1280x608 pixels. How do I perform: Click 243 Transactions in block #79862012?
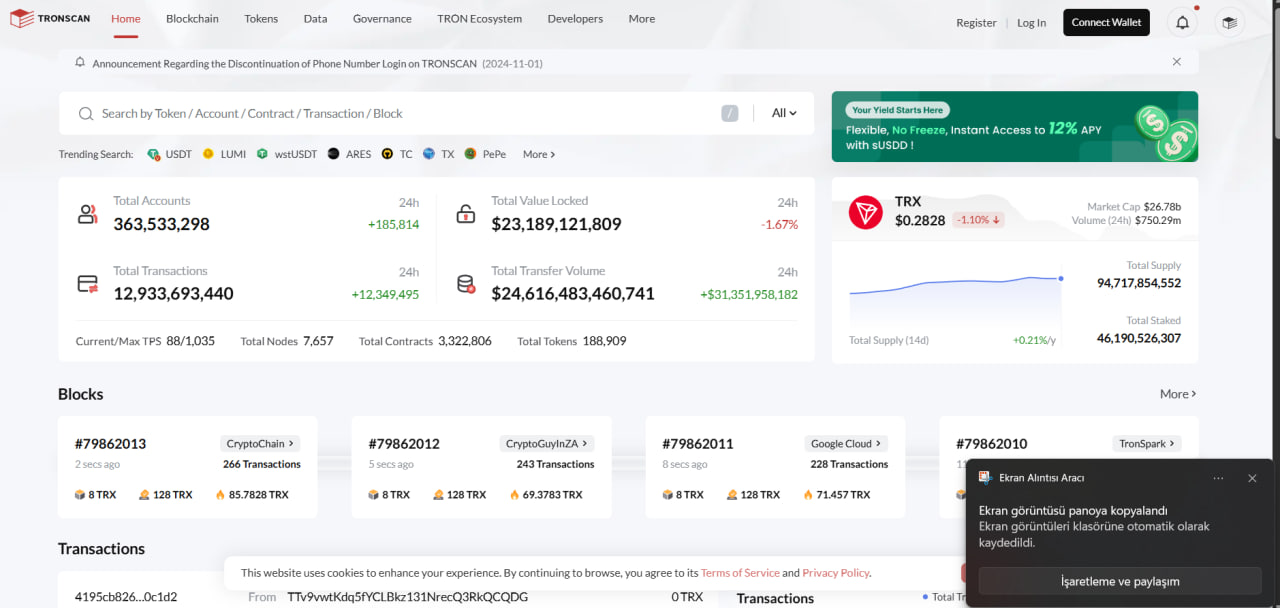coord(555,464)
